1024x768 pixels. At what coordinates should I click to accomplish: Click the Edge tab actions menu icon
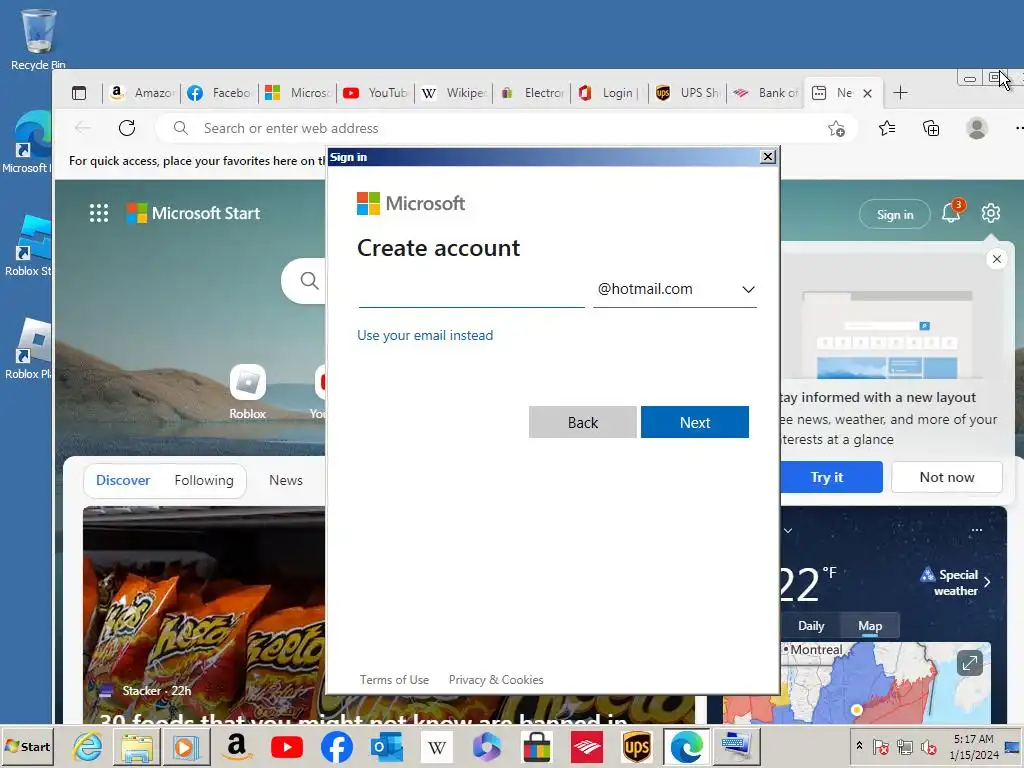(79, 93)
